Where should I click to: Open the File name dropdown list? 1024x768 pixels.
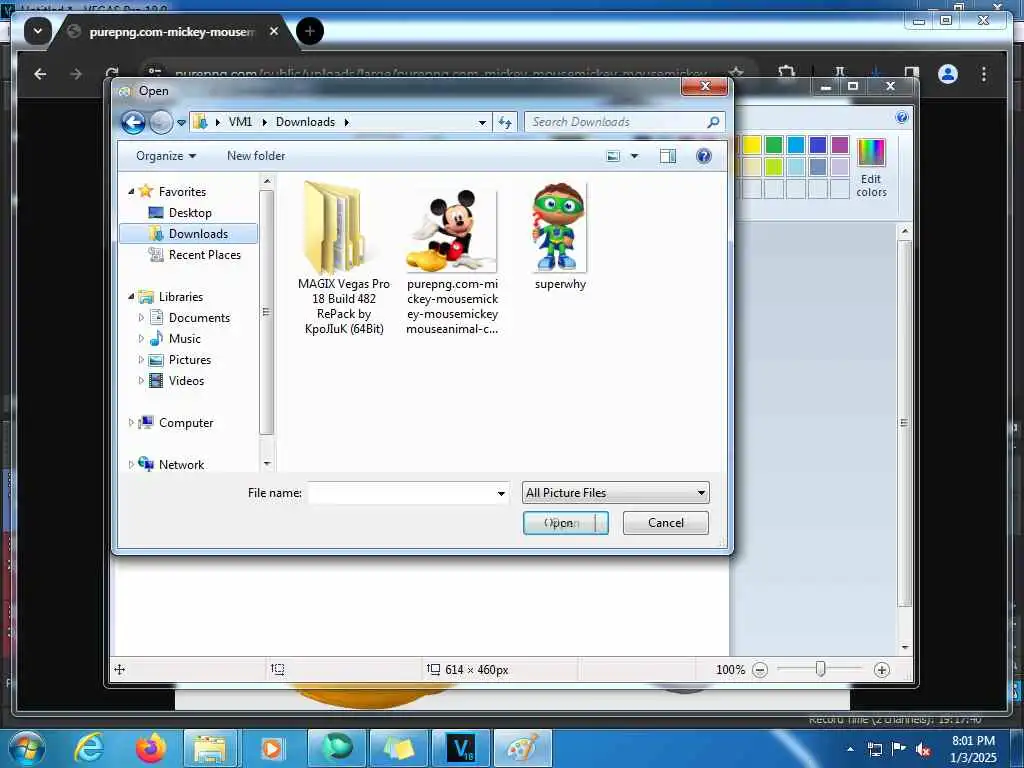pyautogui.click(x=501, y=493)
